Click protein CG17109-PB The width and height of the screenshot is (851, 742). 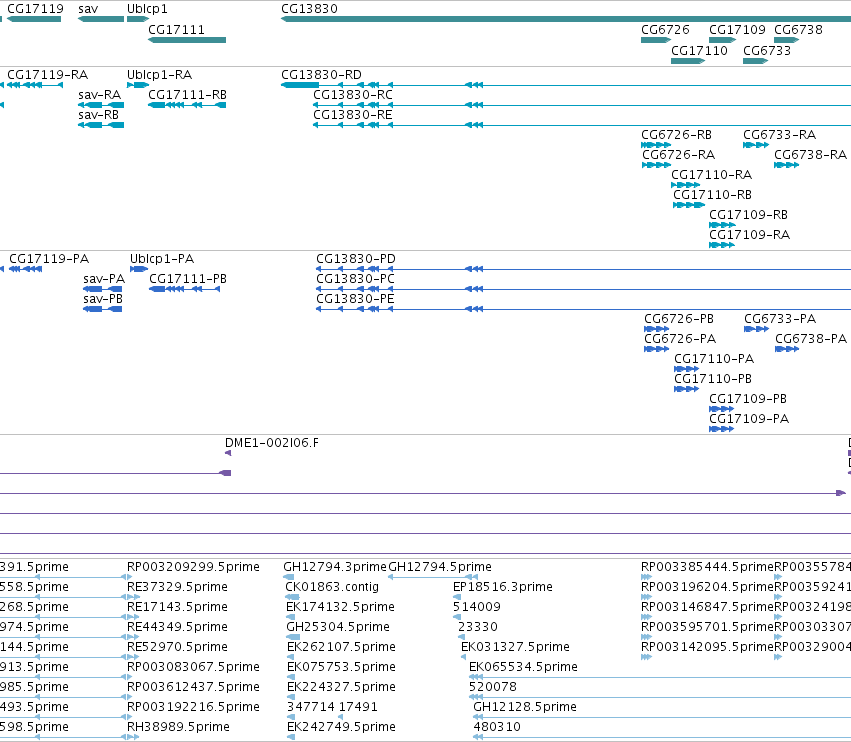[x=747, y=398]
